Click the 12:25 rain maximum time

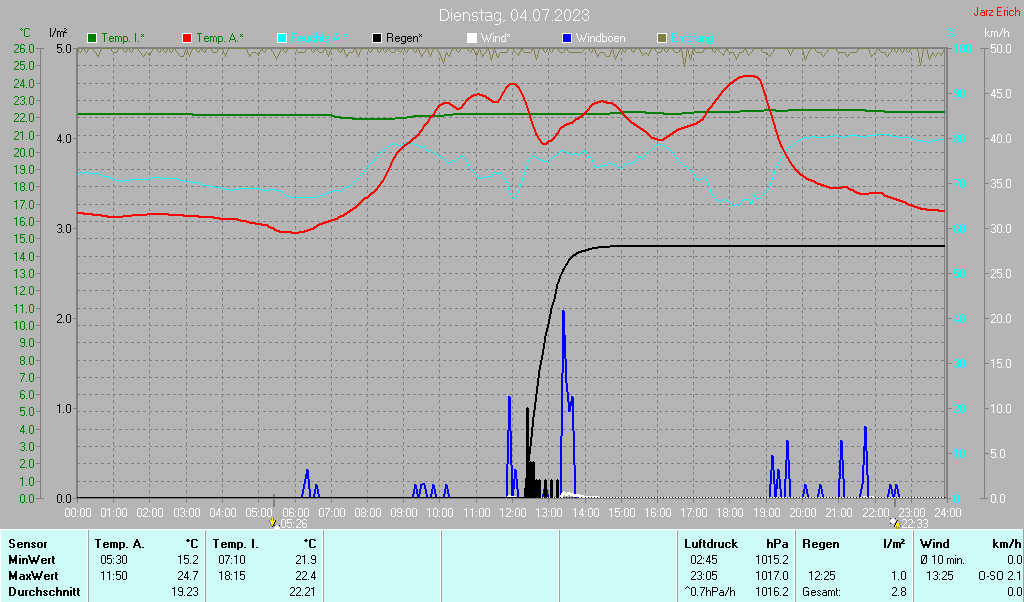point(822,577)
